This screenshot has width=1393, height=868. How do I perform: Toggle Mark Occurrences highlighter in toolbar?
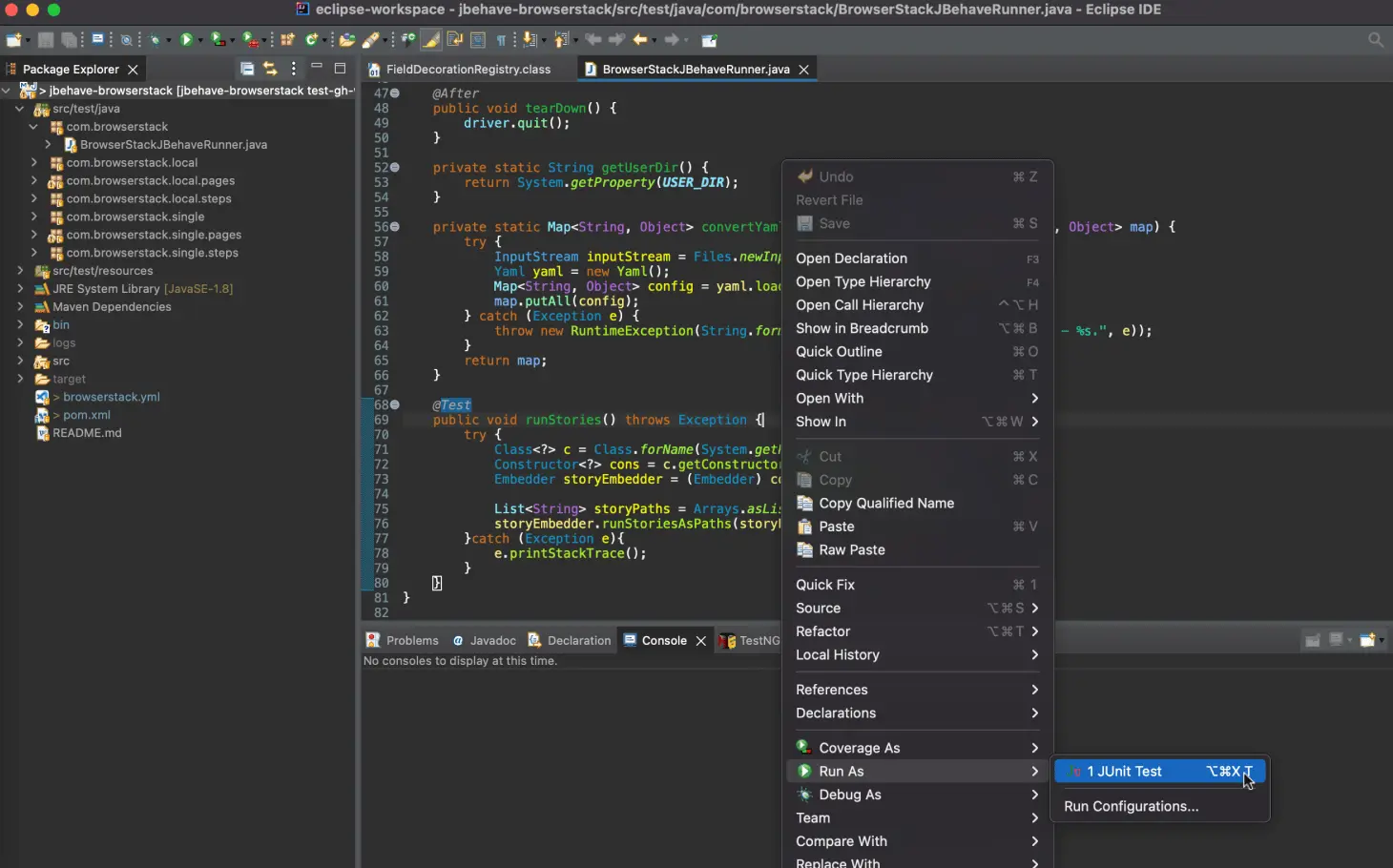click(x=431, y=40)
